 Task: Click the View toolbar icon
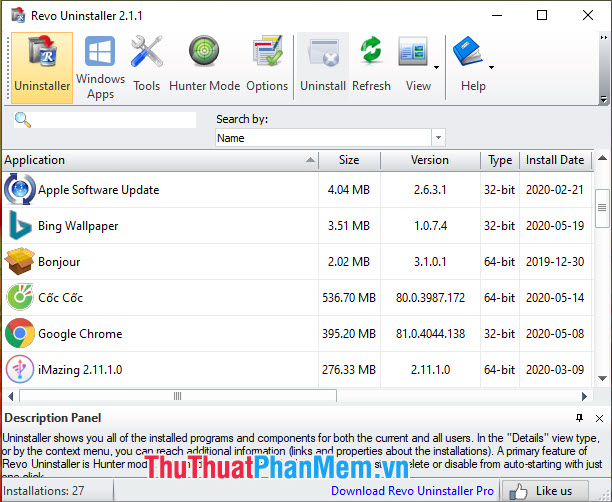tap(413, 51)
